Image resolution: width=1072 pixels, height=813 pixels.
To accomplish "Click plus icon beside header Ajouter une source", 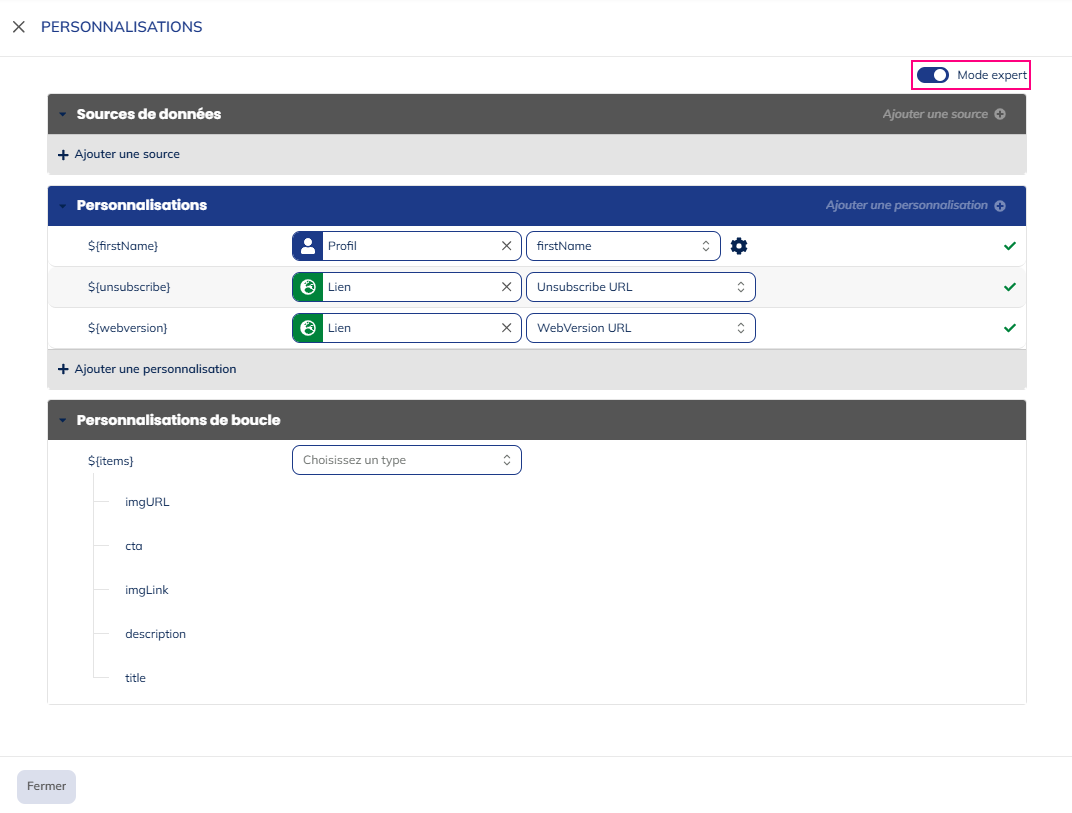I will [x=1000, y=114].
